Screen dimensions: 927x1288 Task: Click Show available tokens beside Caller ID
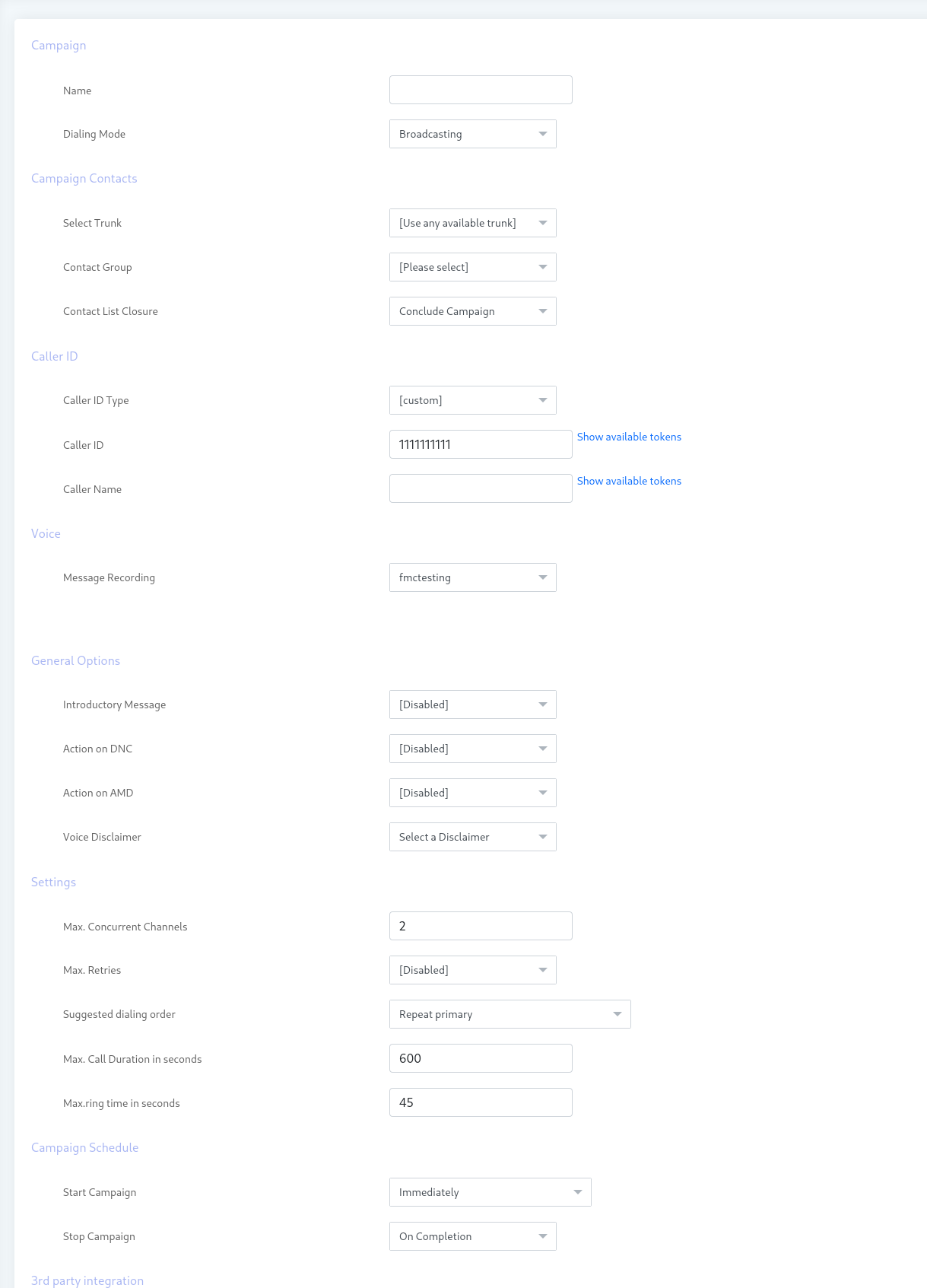point(629,437)
